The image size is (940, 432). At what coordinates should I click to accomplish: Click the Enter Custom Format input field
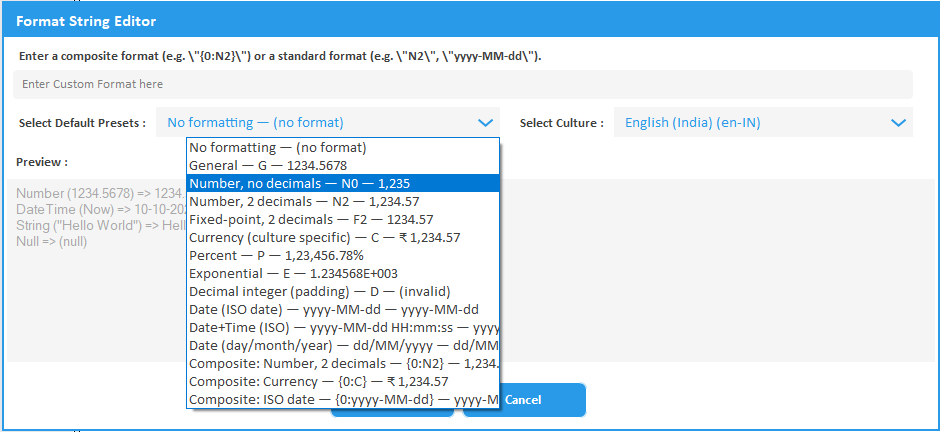(x=462, y=84)
